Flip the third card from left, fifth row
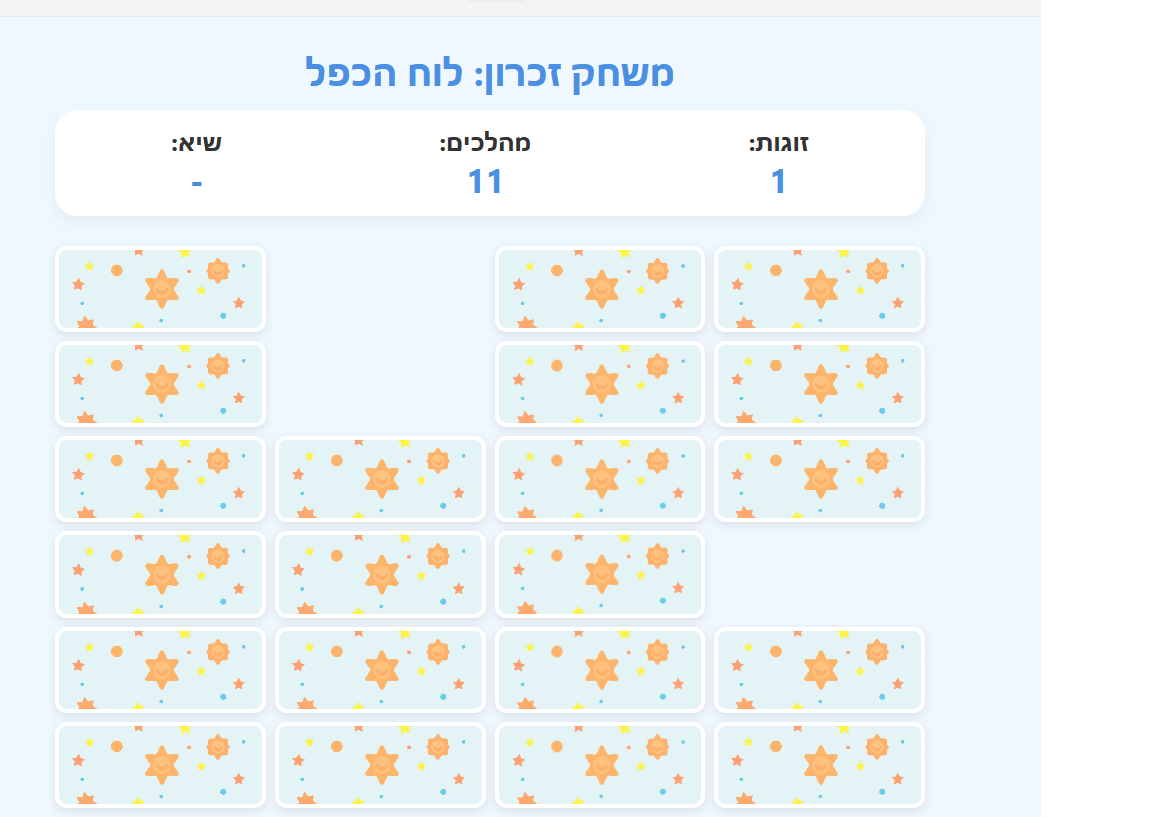1152x817 pixels. [600, 669]
